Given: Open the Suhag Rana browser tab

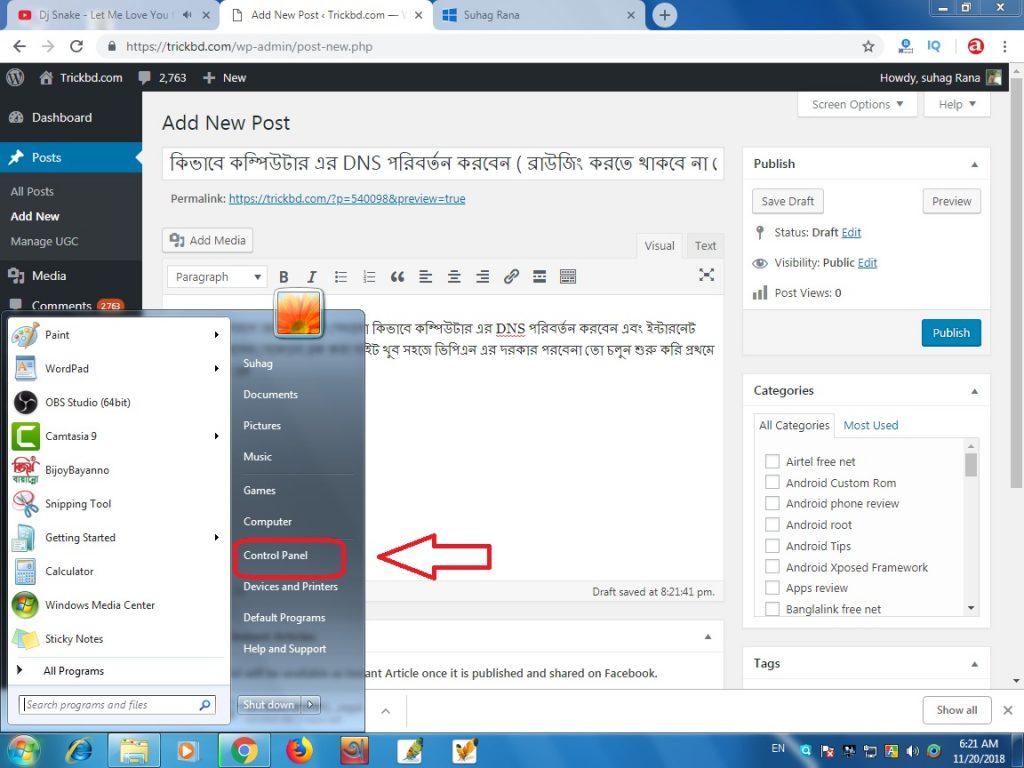Looking at the screenshot, I should tap(539, 15).
